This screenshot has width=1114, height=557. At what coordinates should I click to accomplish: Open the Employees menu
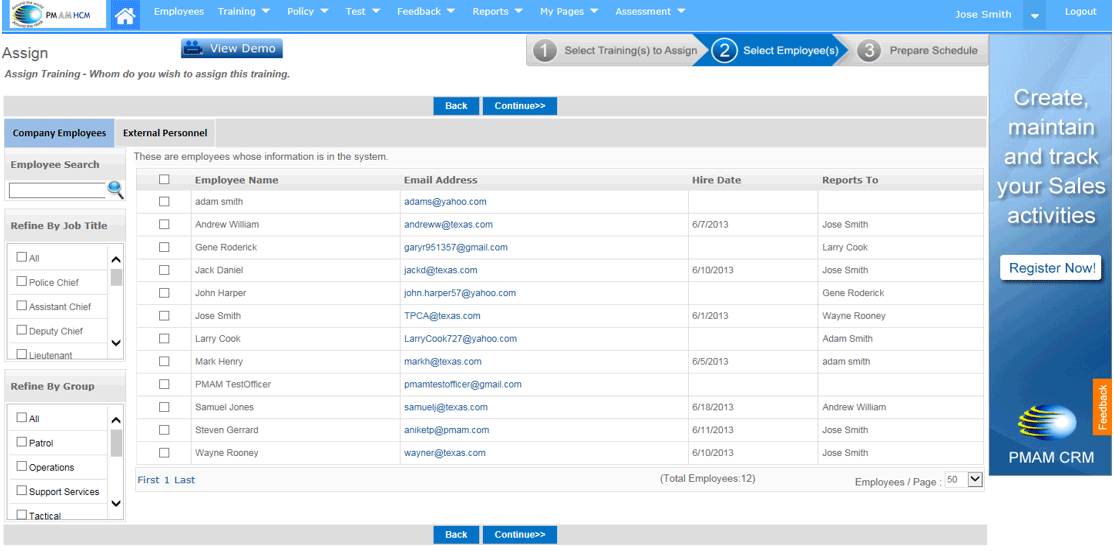point(179,11)
